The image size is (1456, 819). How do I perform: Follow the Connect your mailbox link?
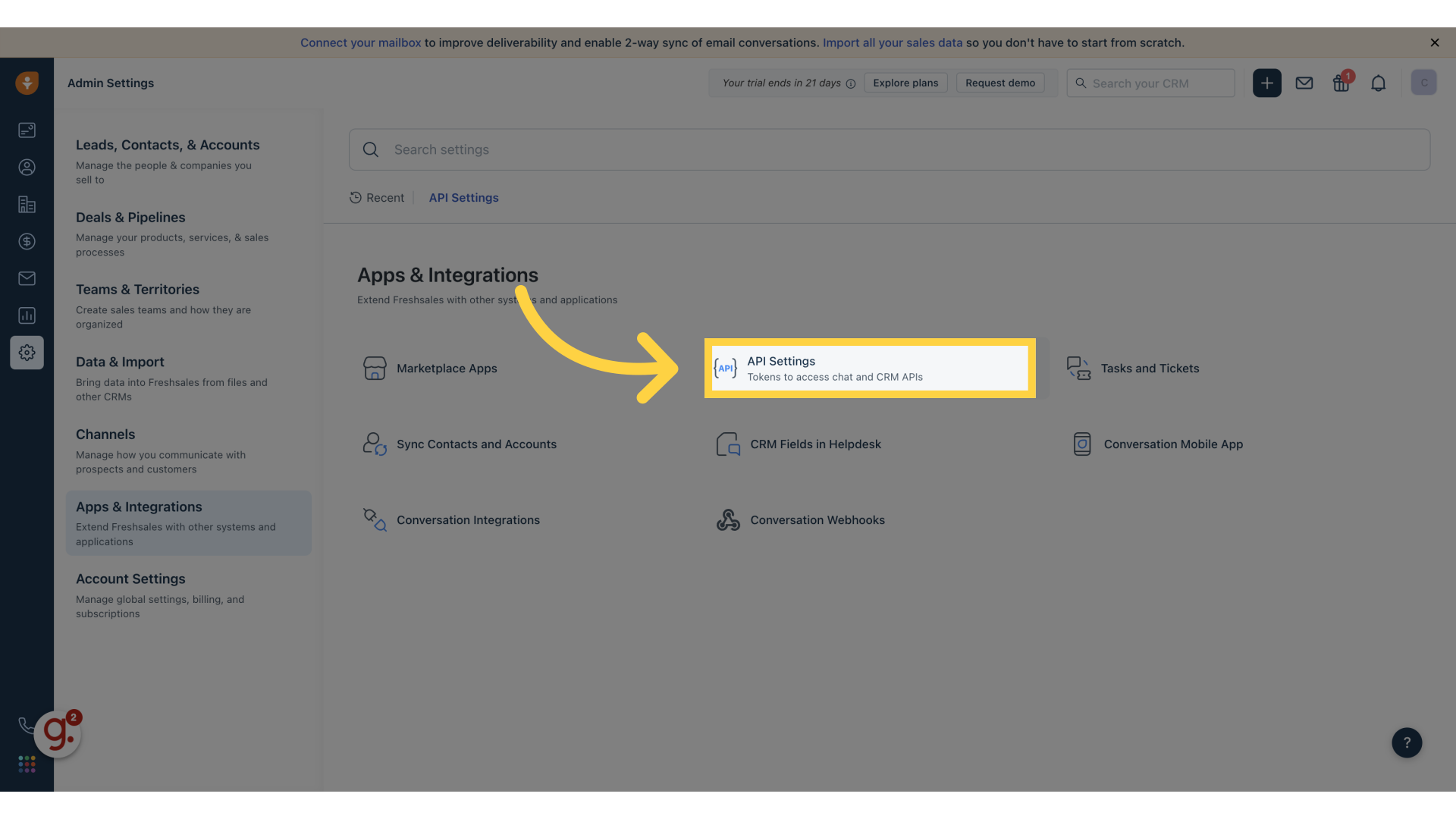(x=360, y=42)
